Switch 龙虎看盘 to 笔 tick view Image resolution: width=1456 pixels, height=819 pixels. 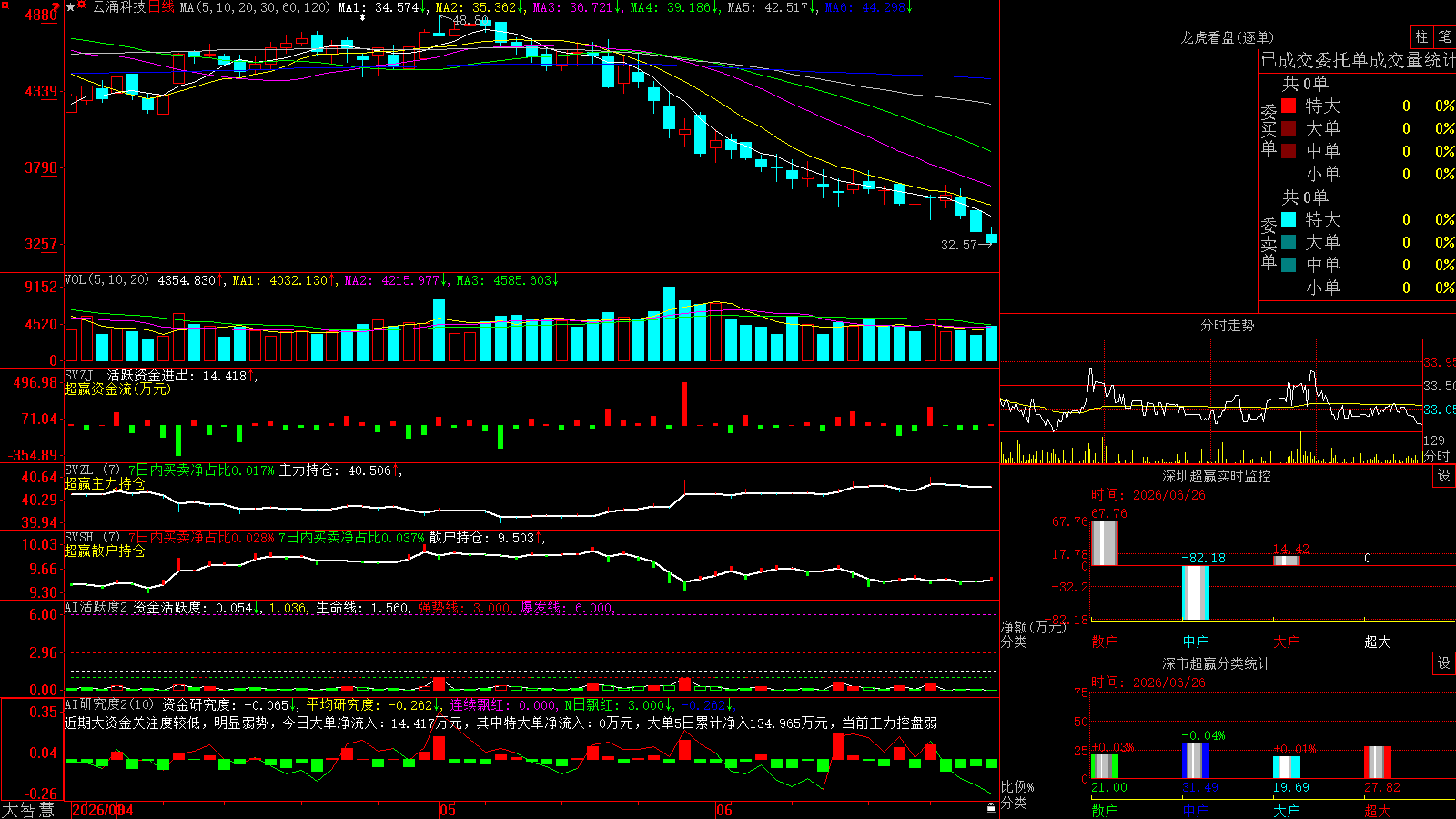[1445, 36]
